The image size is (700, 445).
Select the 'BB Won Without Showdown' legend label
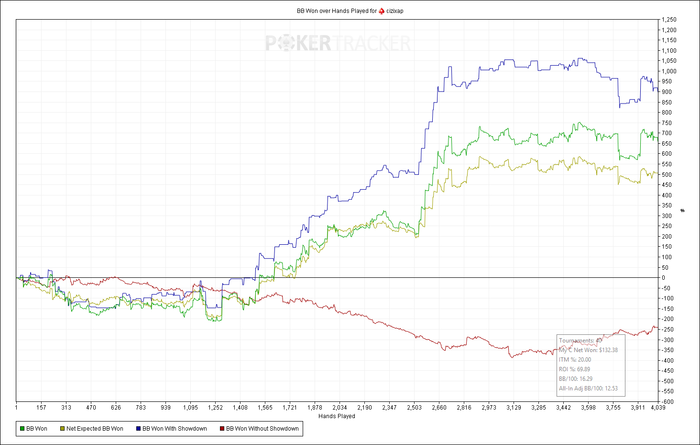262,428
